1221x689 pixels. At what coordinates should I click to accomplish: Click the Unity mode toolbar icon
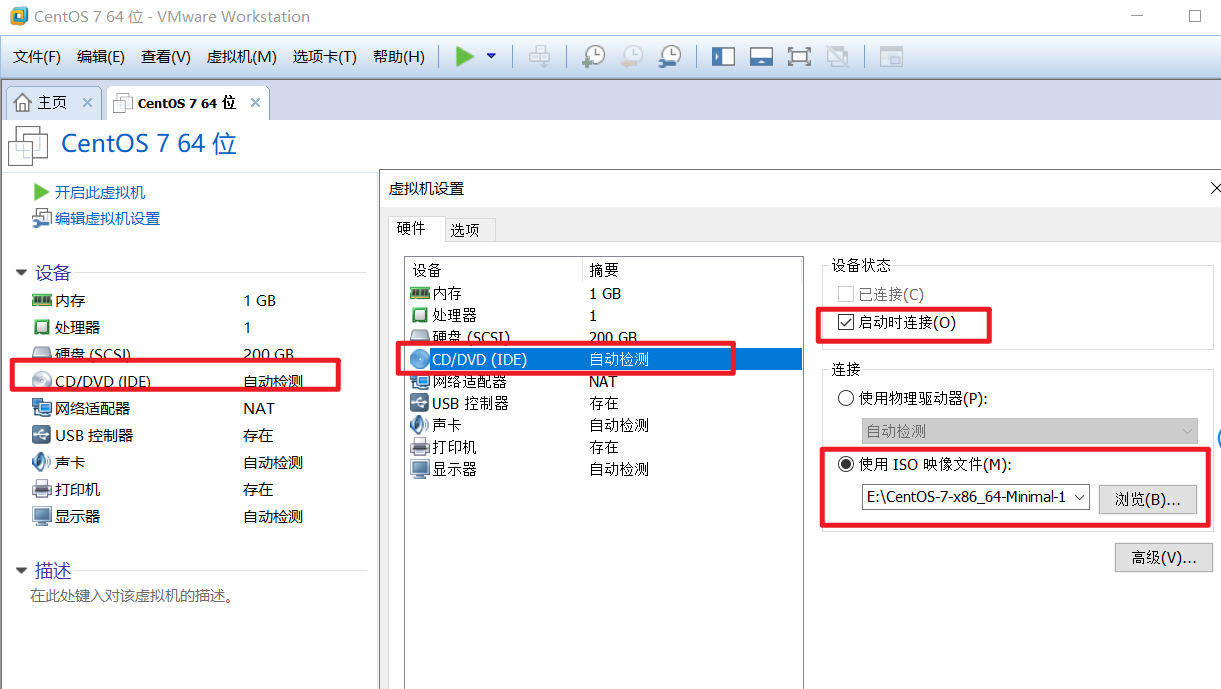click(837, 56)
